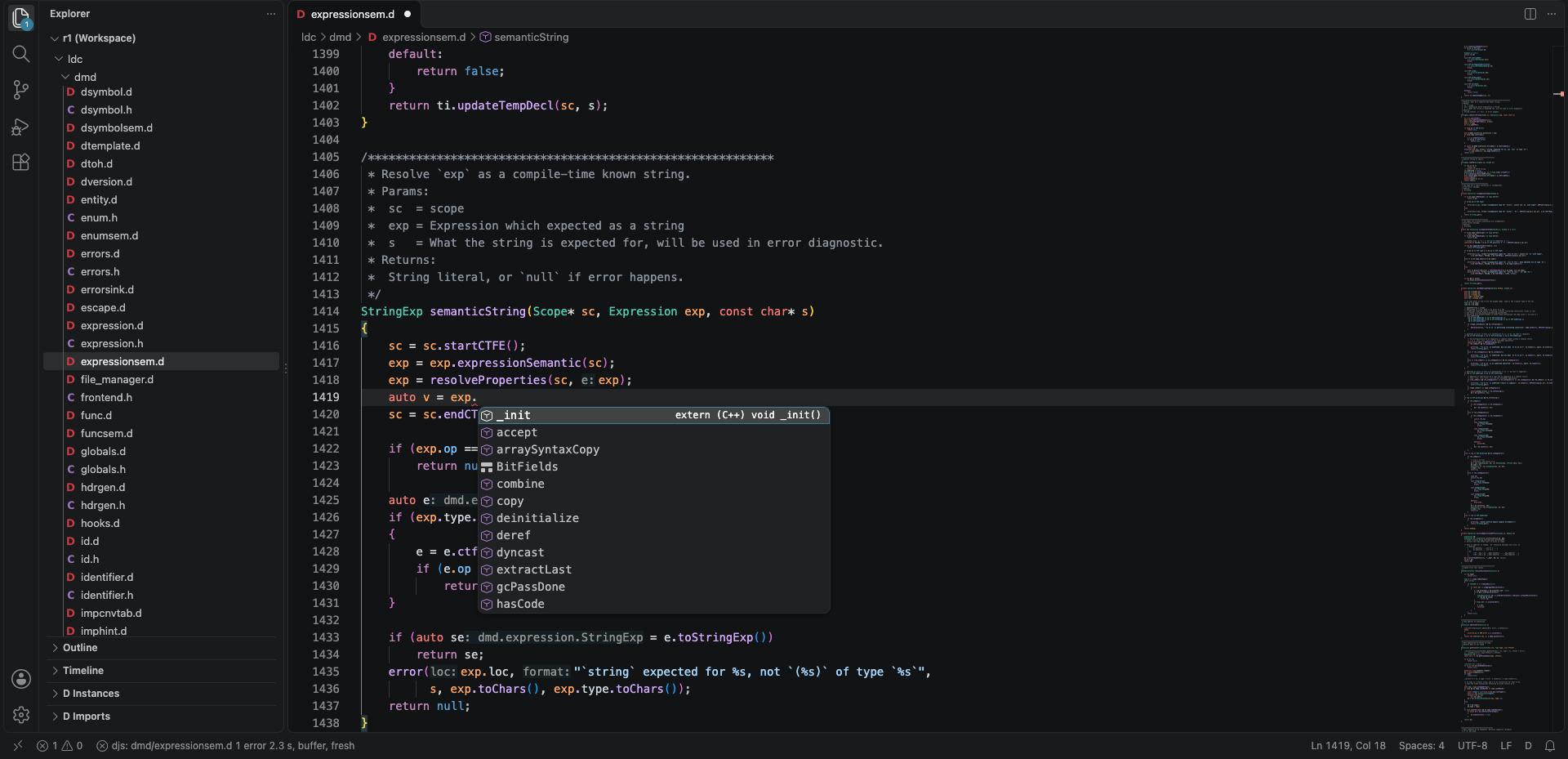Open the Accounts menu icon
The image size is (1568, 759).
(21, 679)
